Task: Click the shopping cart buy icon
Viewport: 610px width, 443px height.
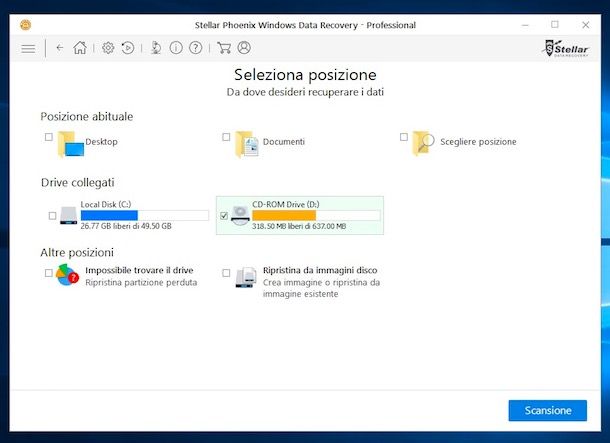Action: [224, 48]
